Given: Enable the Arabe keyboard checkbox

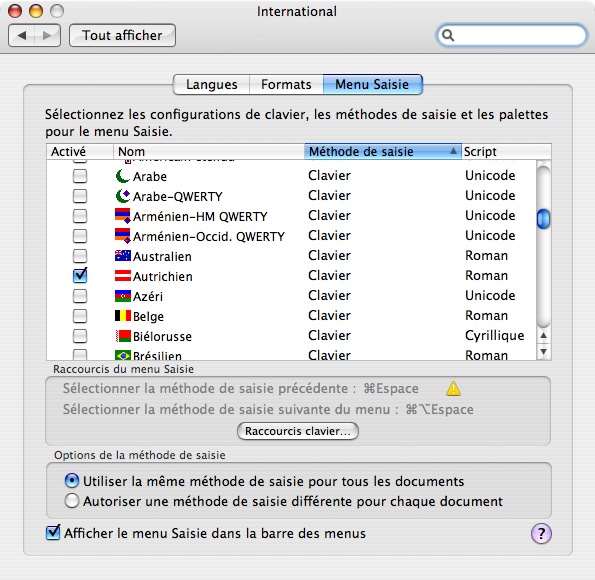Looking at the screenshot, I should coord(80,176).
